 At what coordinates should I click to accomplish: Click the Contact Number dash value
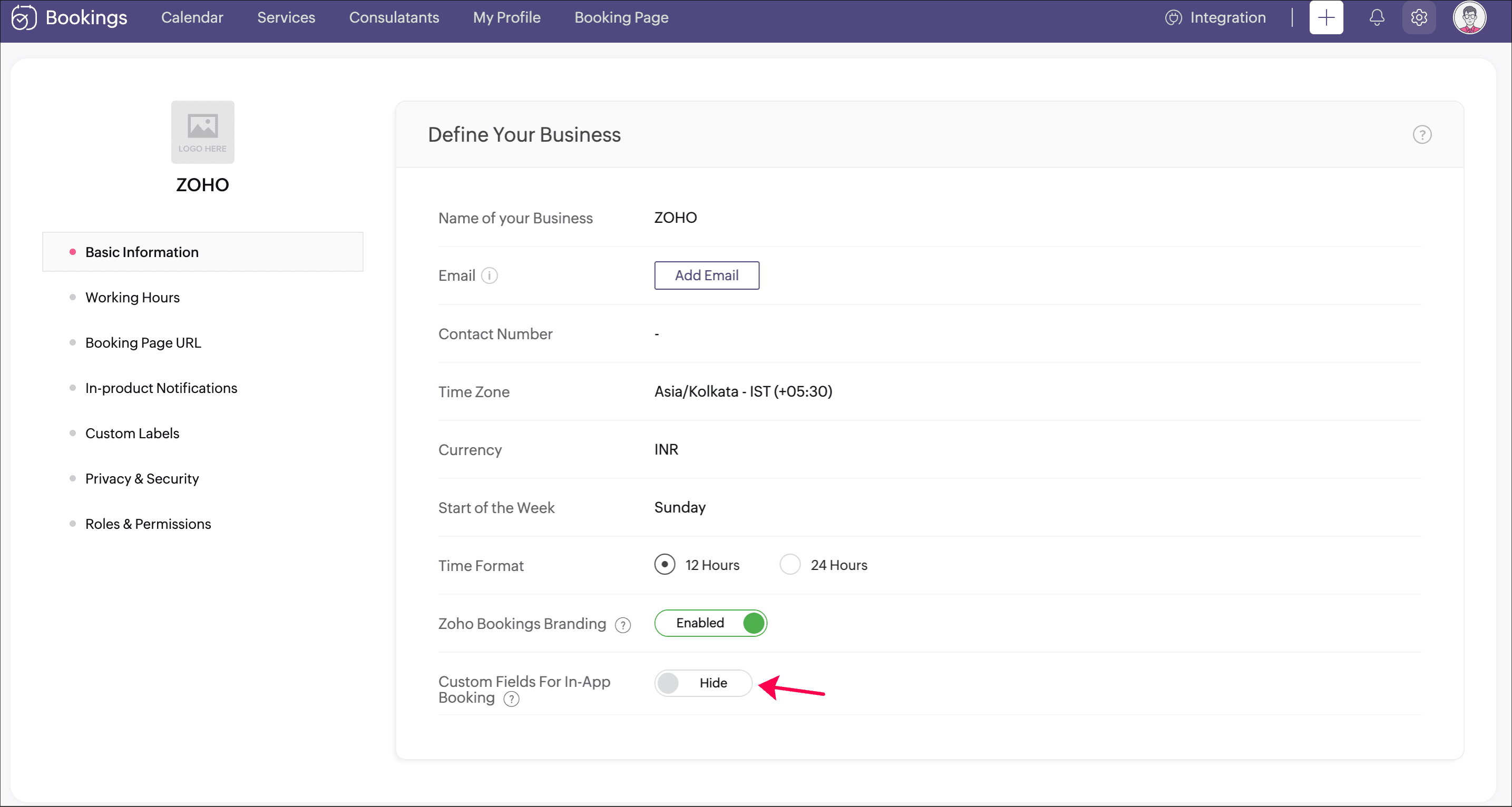(x=657, y=334)
